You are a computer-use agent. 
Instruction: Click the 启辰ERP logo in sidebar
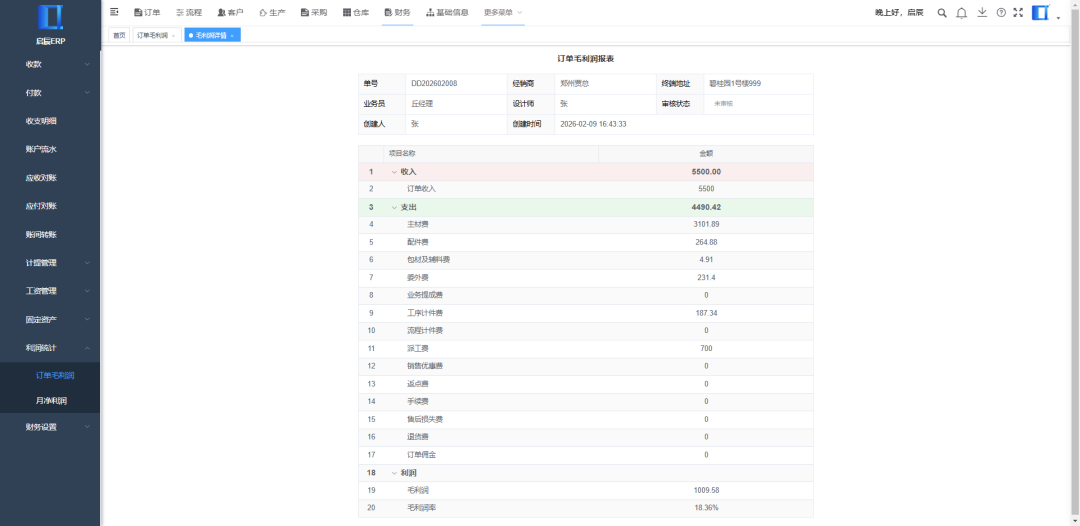pos(50,17)
